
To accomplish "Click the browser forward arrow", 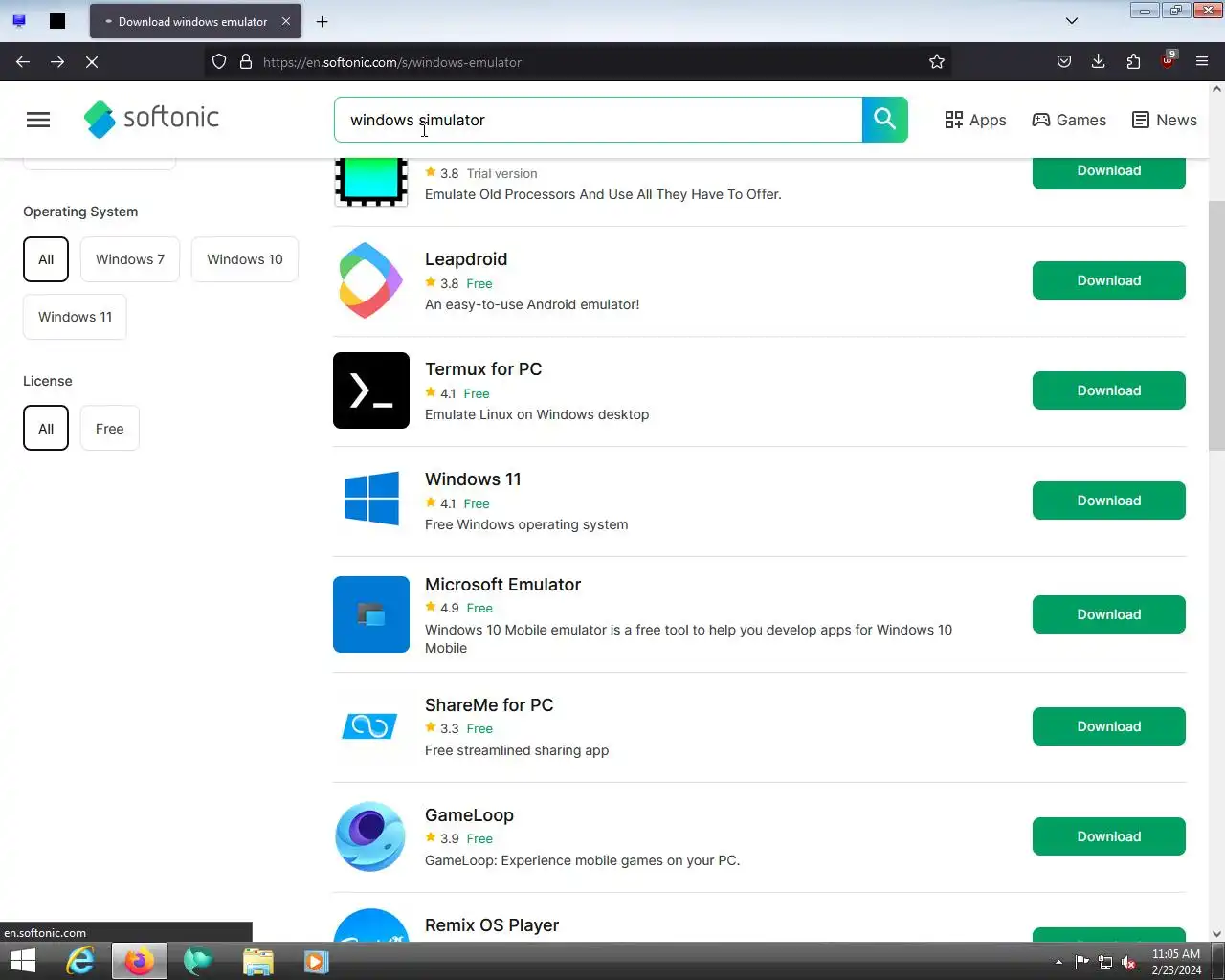I will [57, 62].
